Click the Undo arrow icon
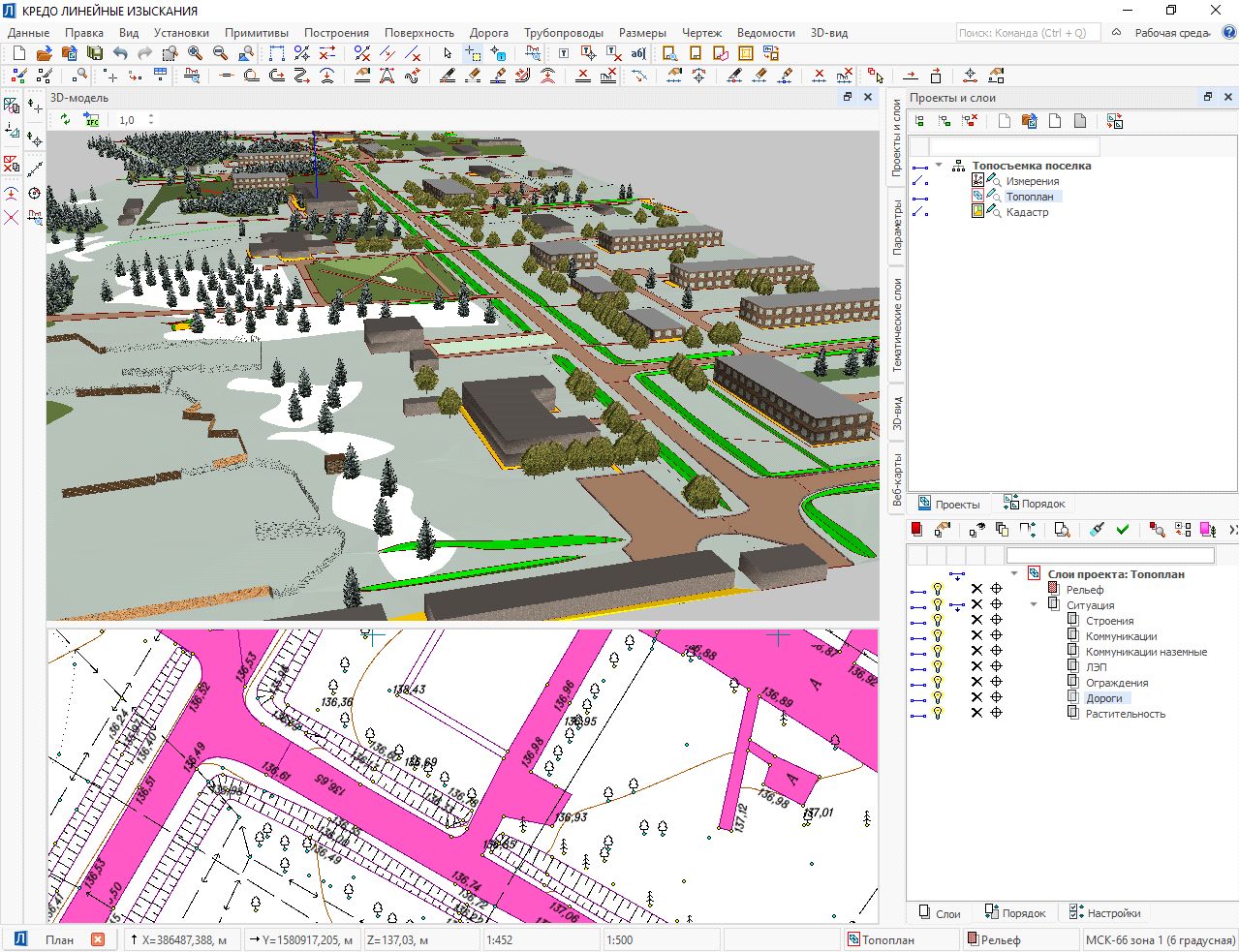Image resolution: width=1239 pixels, height=952 pixels. click(120, 53)
